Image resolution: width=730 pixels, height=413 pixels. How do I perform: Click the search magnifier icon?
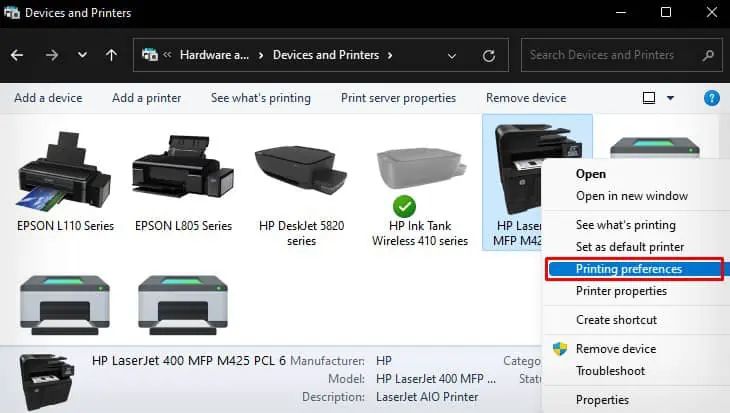point(708,55)
